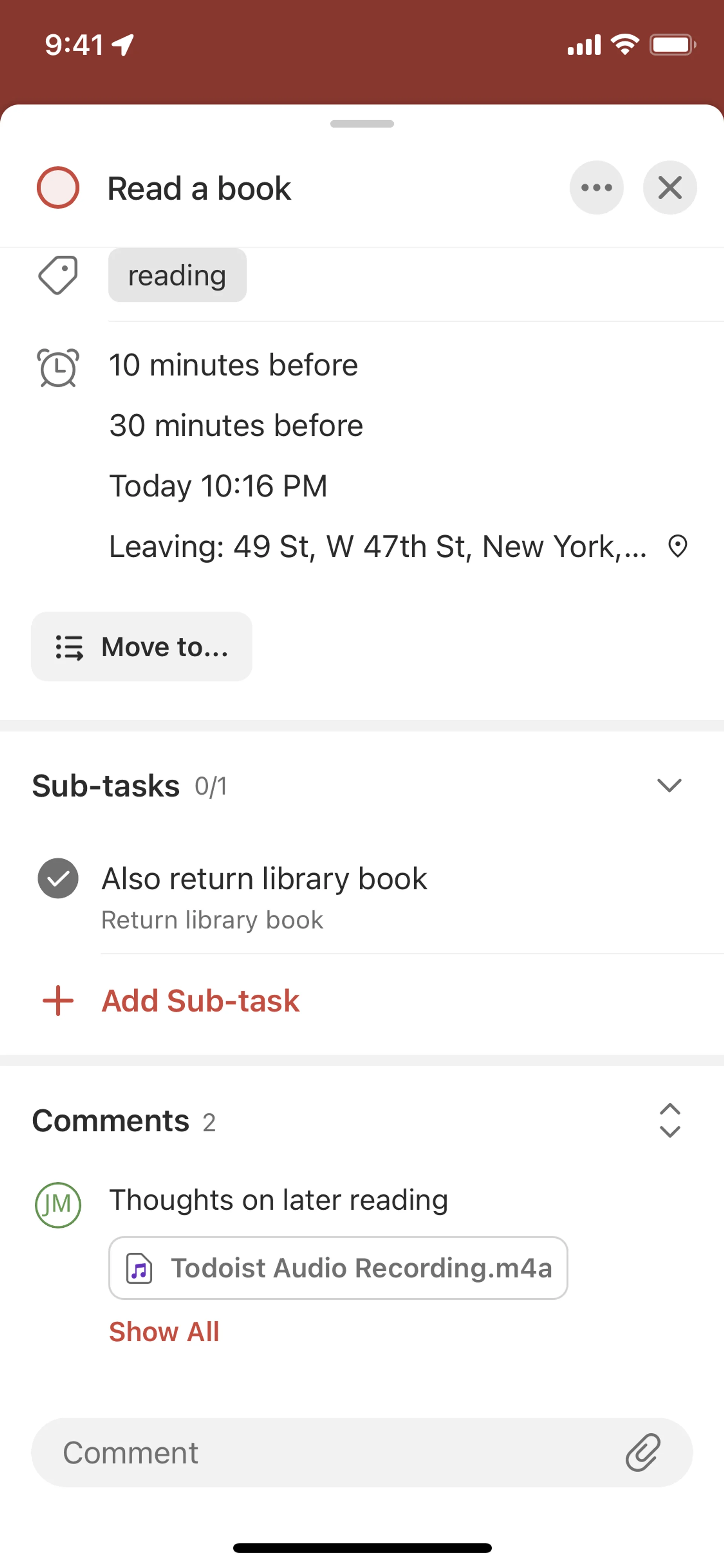The image size is (724, 1568).
Task: Tap the Comment input field
Action: tap(328, 1452)
